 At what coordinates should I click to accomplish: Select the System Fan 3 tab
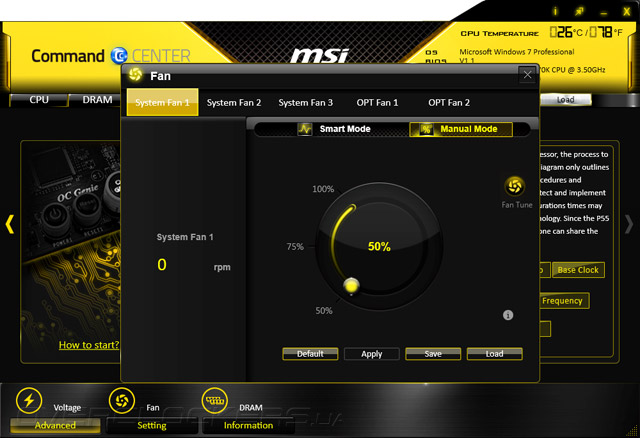pyautogui.click(x=306, y=102)
